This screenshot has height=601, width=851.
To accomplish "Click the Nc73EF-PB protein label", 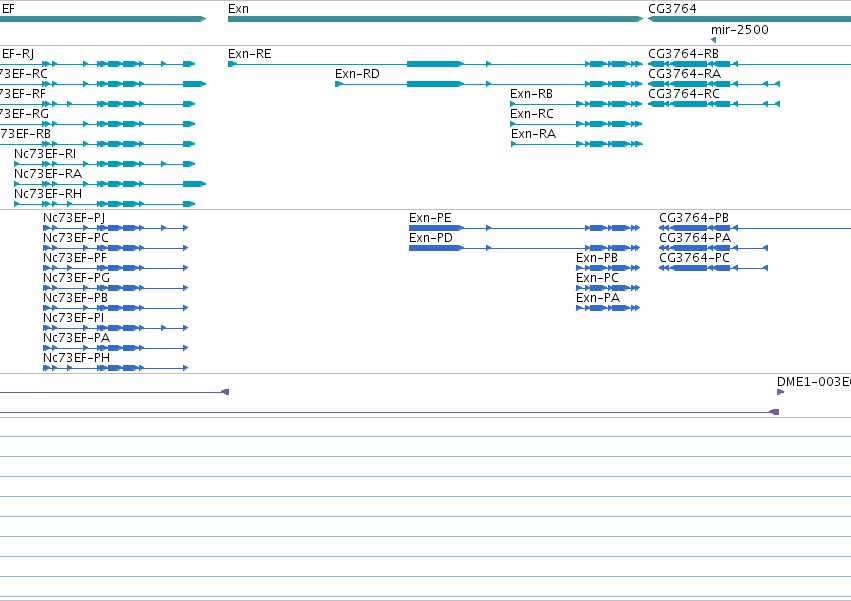I will 75,299.
